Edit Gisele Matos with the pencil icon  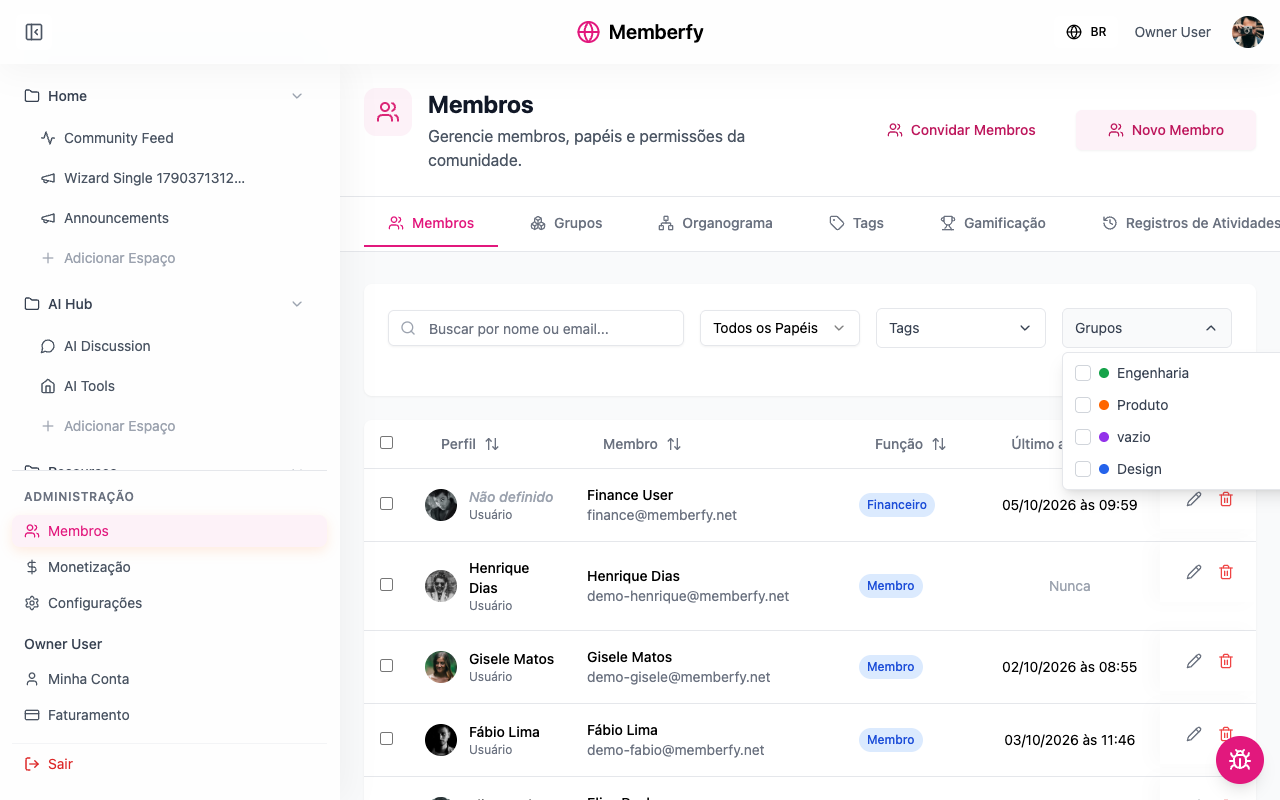pos(1194,661)
